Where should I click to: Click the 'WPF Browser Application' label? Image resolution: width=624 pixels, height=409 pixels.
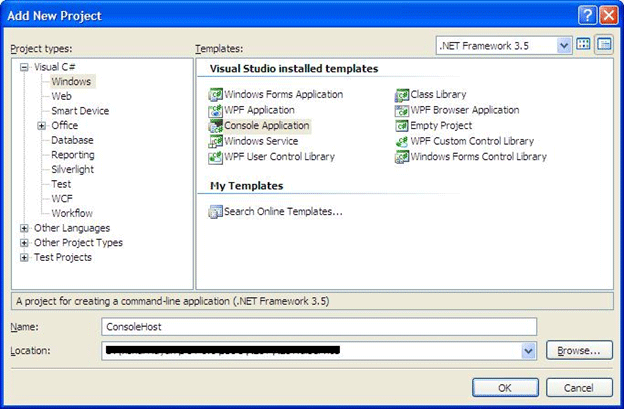(x=465, y=110)
